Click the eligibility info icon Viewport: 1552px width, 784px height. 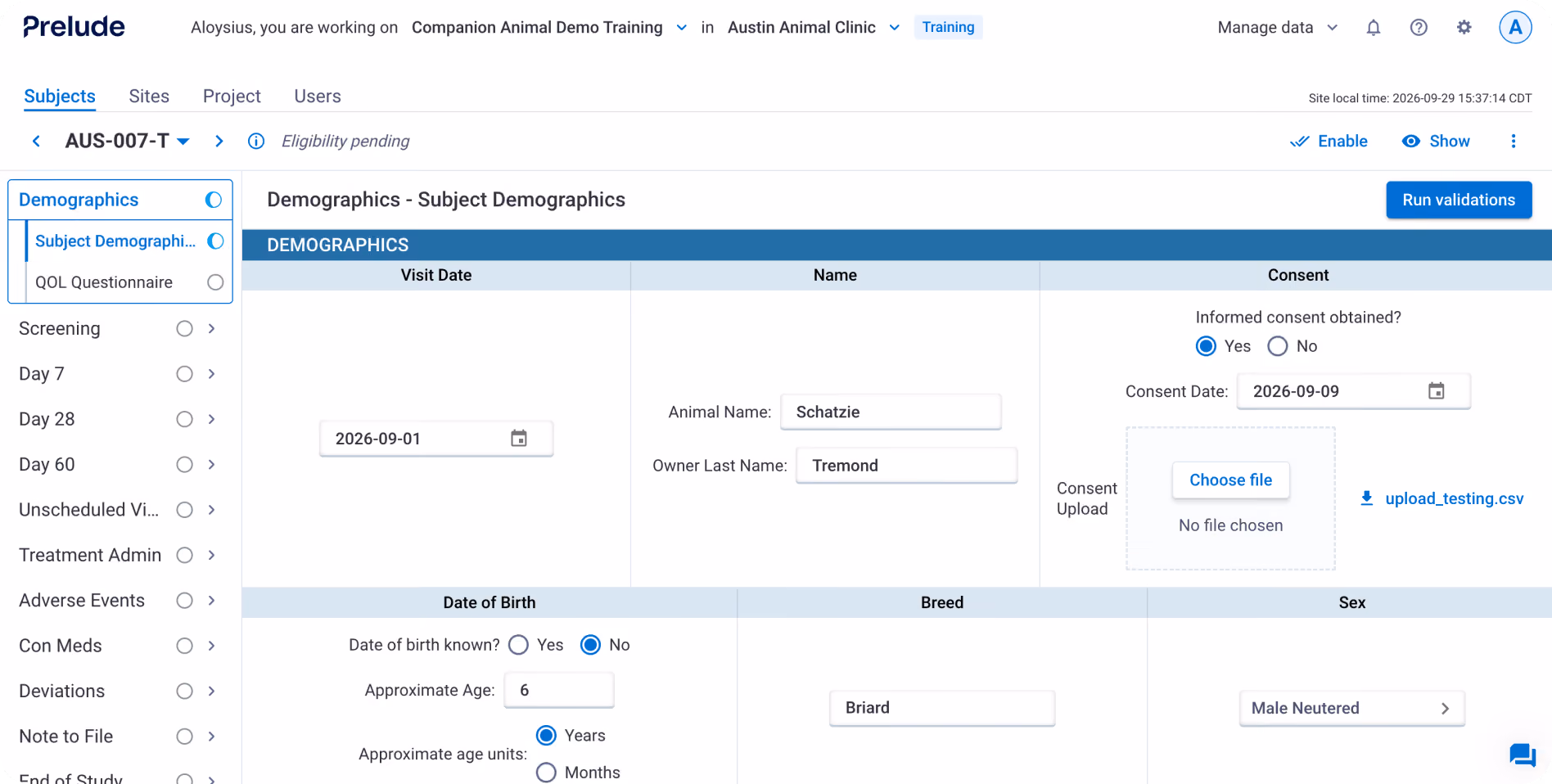(256, 141)
